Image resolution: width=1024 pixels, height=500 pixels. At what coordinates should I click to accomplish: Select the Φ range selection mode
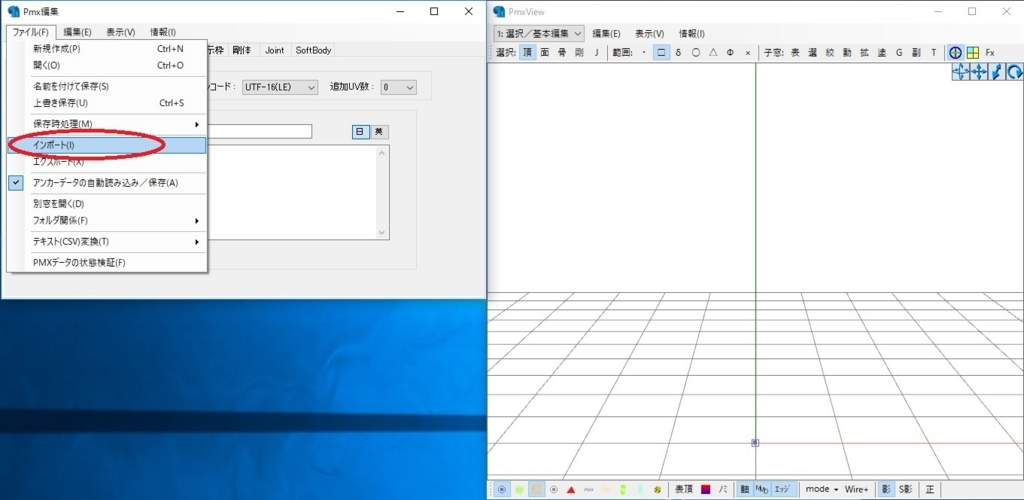(x=730, y=53)
